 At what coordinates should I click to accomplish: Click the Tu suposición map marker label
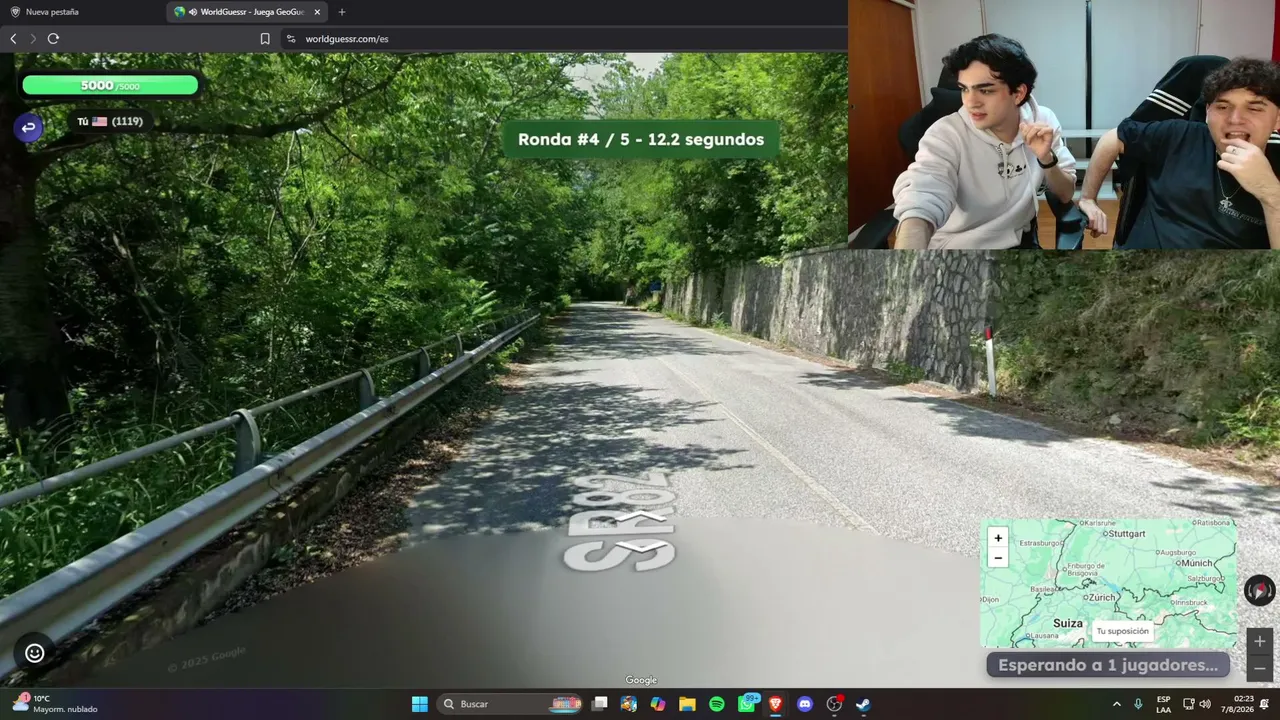[1122, 631]
